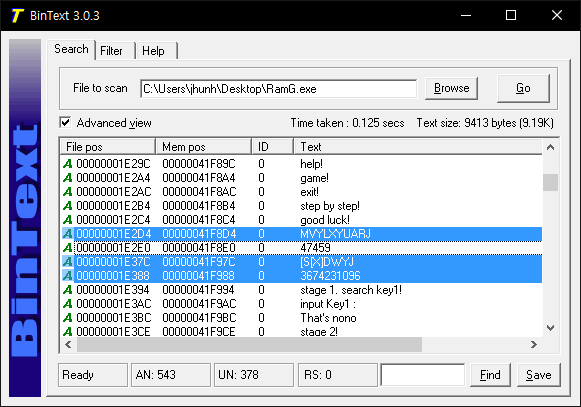The width and height of the screenshot is (581, 407).
Task: Maximize the BinText window
Action: point(511,16)
